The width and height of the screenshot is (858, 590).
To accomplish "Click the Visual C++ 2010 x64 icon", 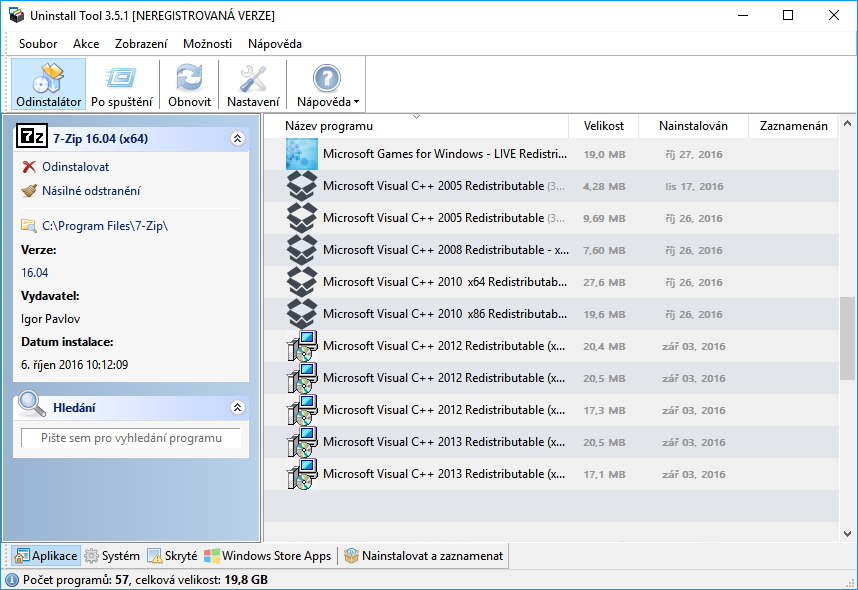I will tap(302, 282).
